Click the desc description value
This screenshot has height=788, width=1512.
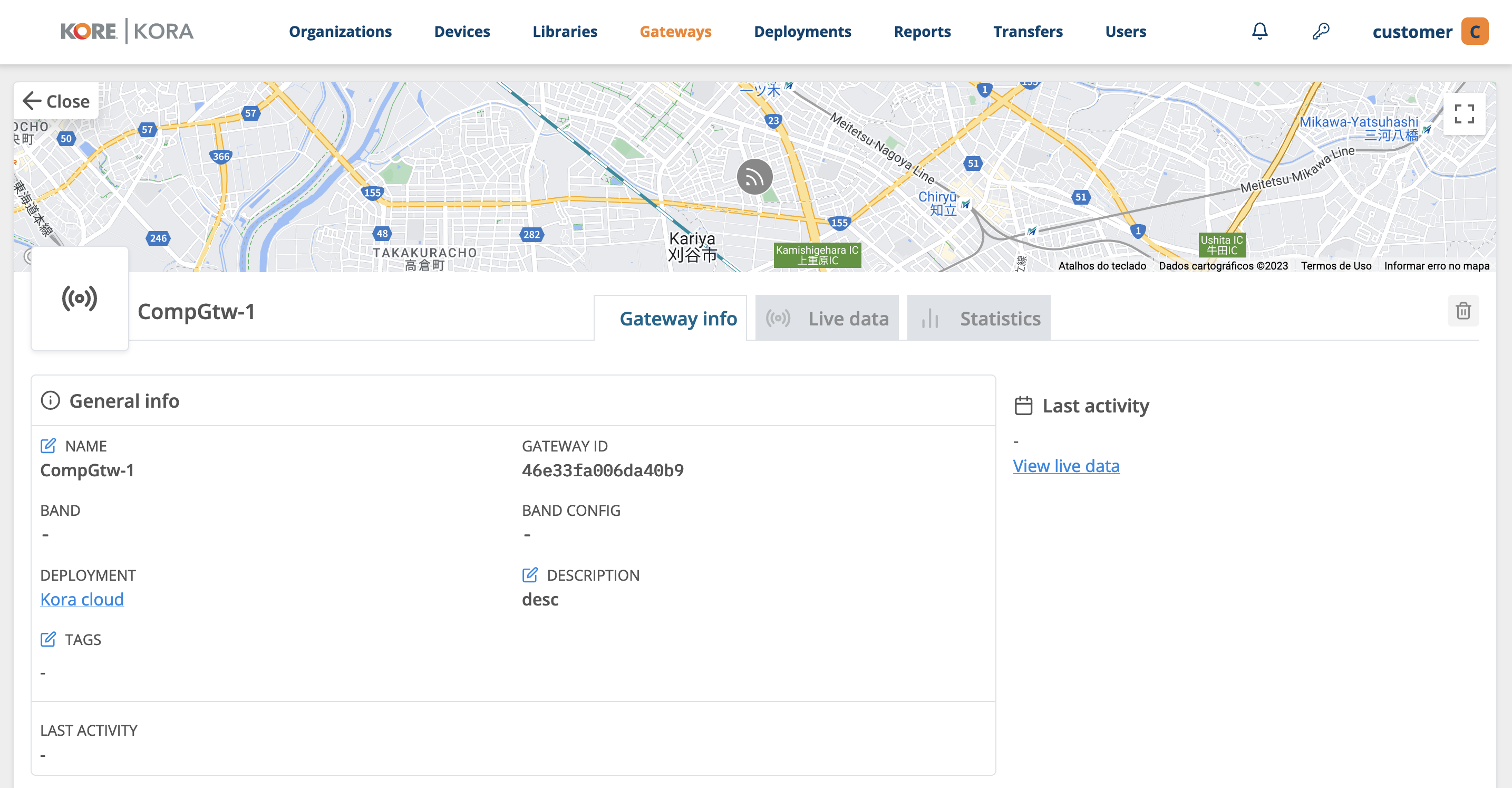[540, 599]
